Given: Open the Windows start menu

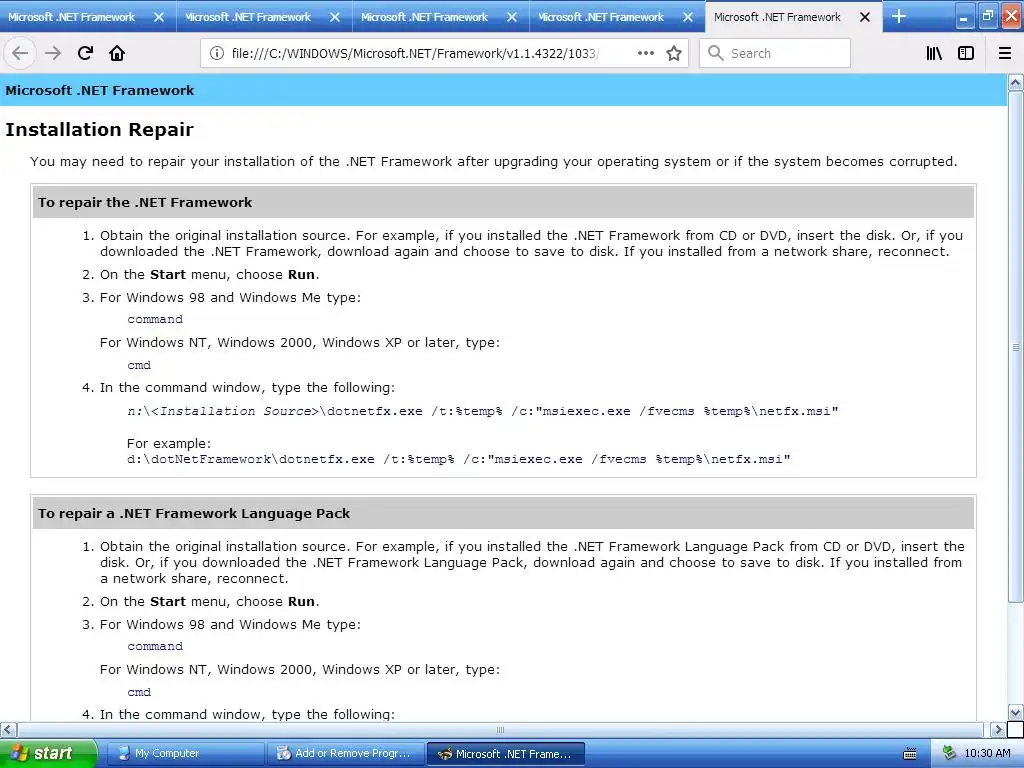Looking at the screenshot, I should (48, 753).
